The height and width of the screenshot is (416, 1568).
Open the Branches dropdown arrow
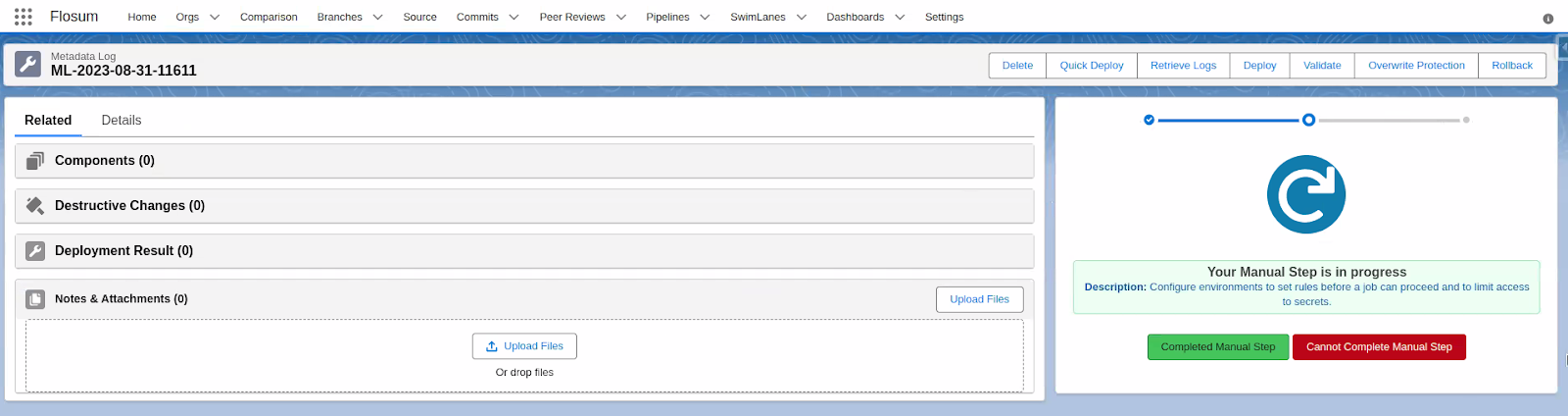pos(377,18)
